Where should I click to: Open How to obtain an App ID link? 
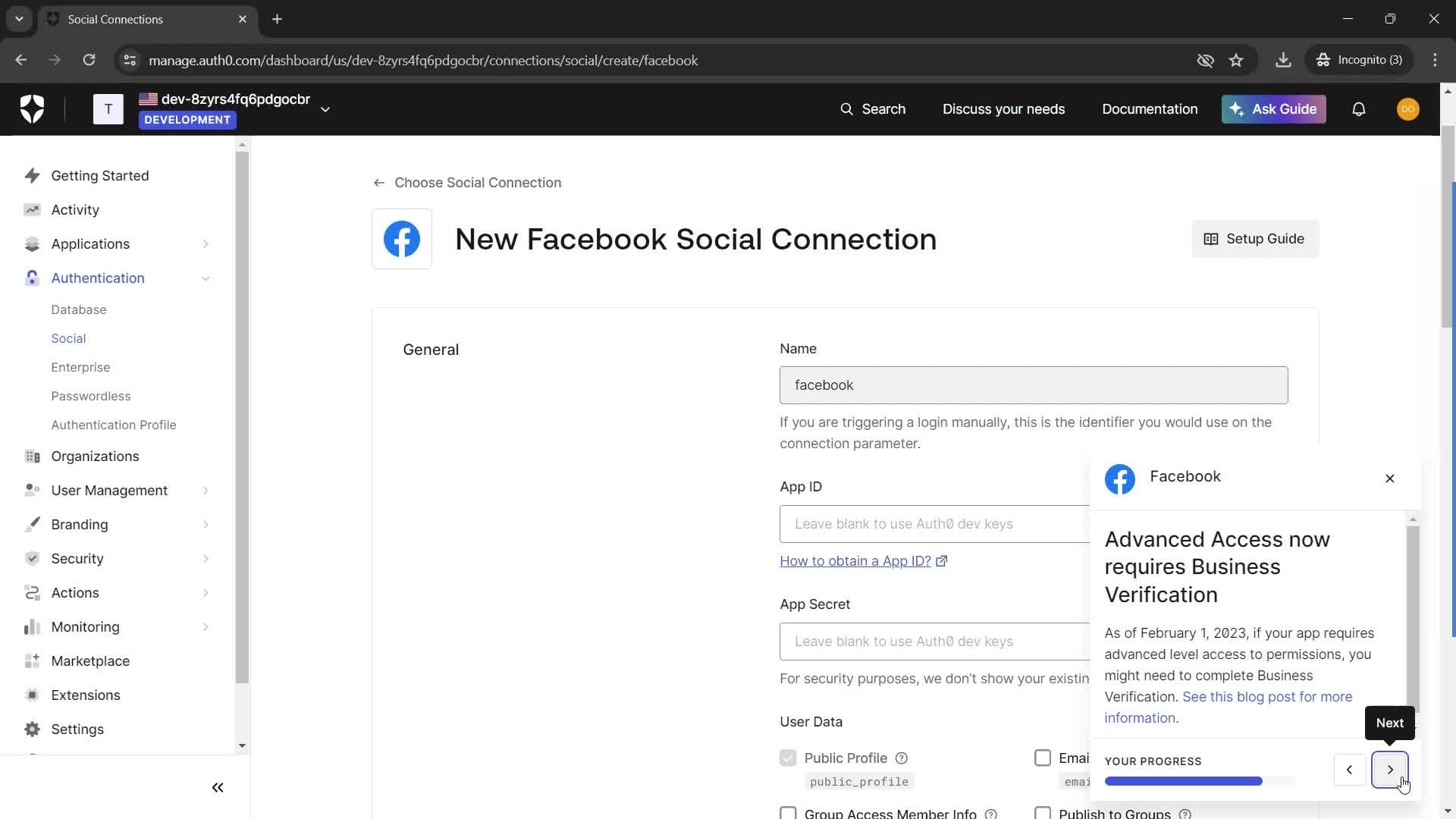(x=863, y=561)
